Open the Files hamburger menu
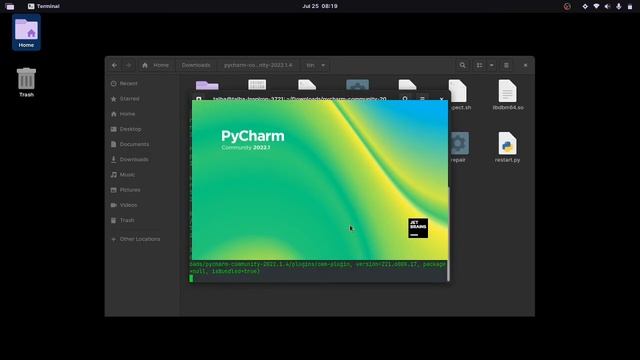This screenshot has width=640, height=360. click(x=506, y=65)
